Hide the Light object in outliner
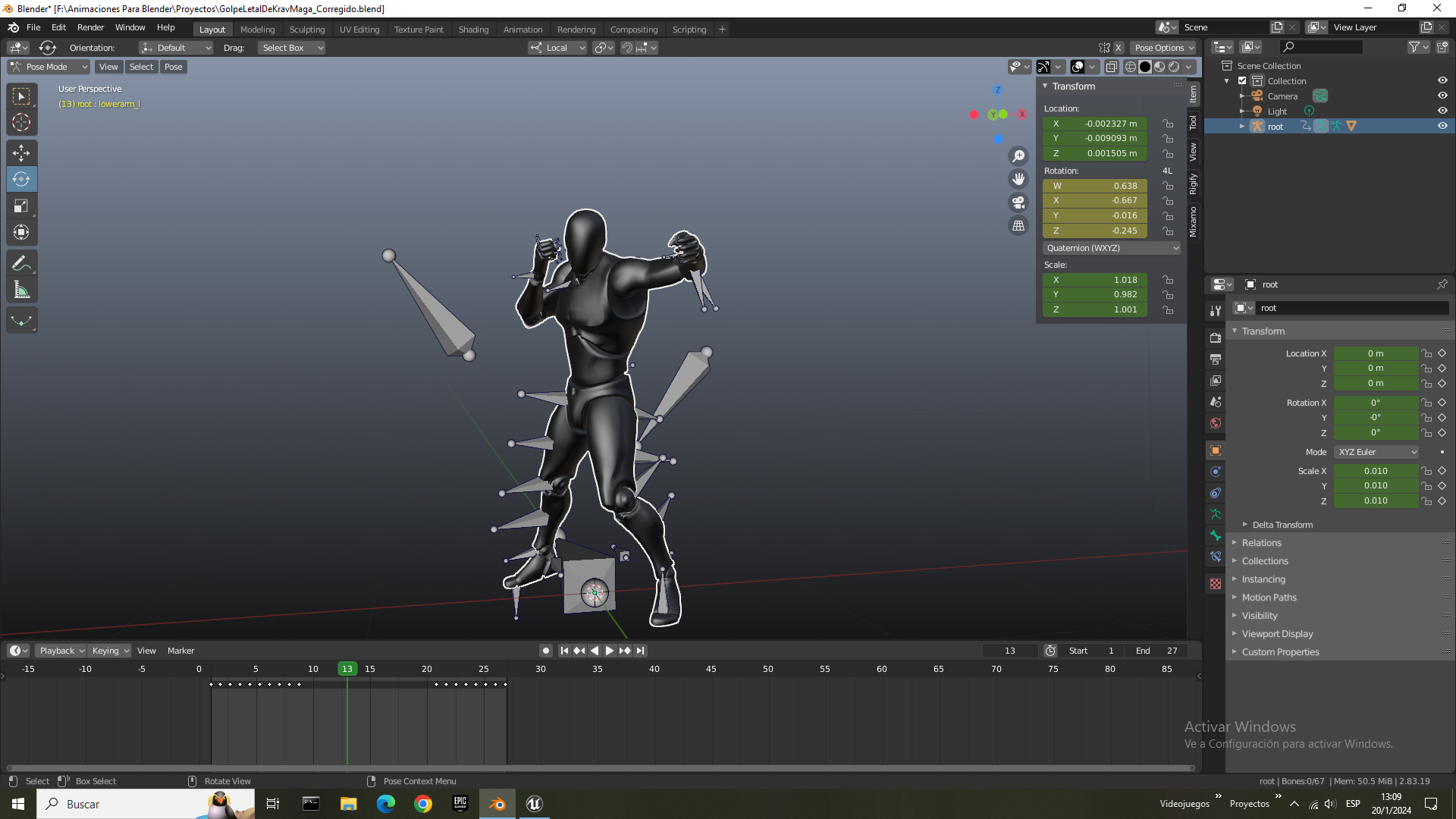1456x819 pixels. coord(1442,111)
